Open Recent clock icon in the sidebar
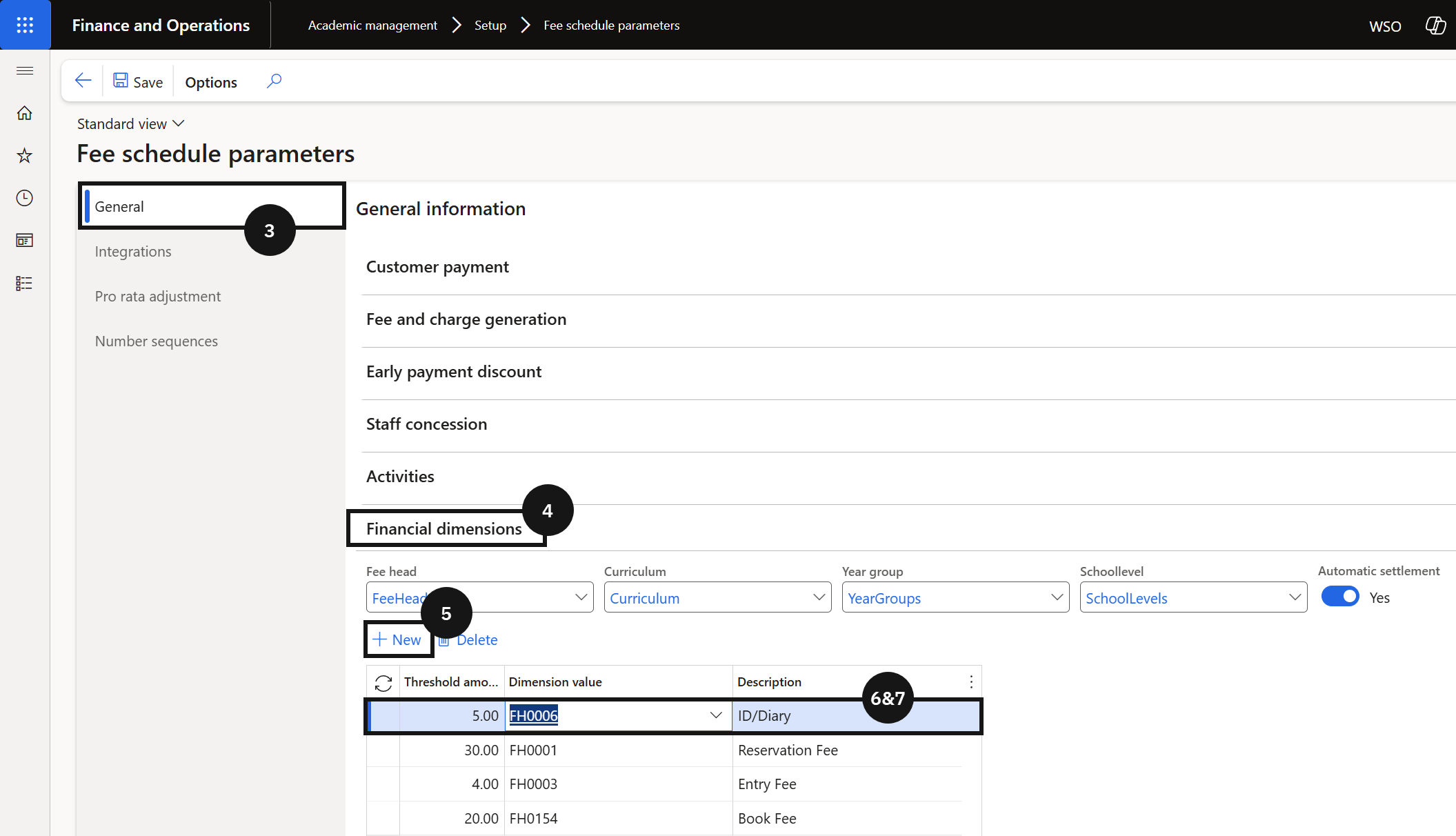The height and width of the screenshot is (836, 1456). (25, 198)
